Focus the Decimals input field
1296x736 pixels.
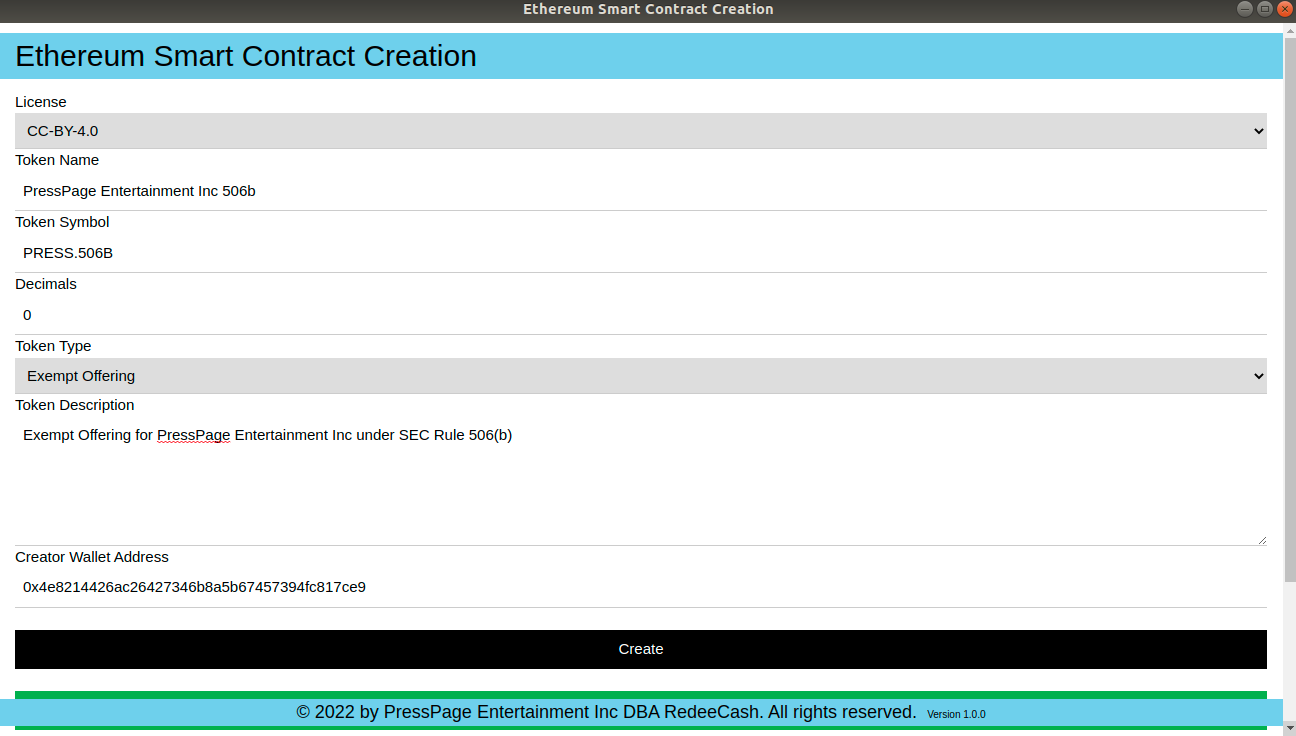click(400, 315)
